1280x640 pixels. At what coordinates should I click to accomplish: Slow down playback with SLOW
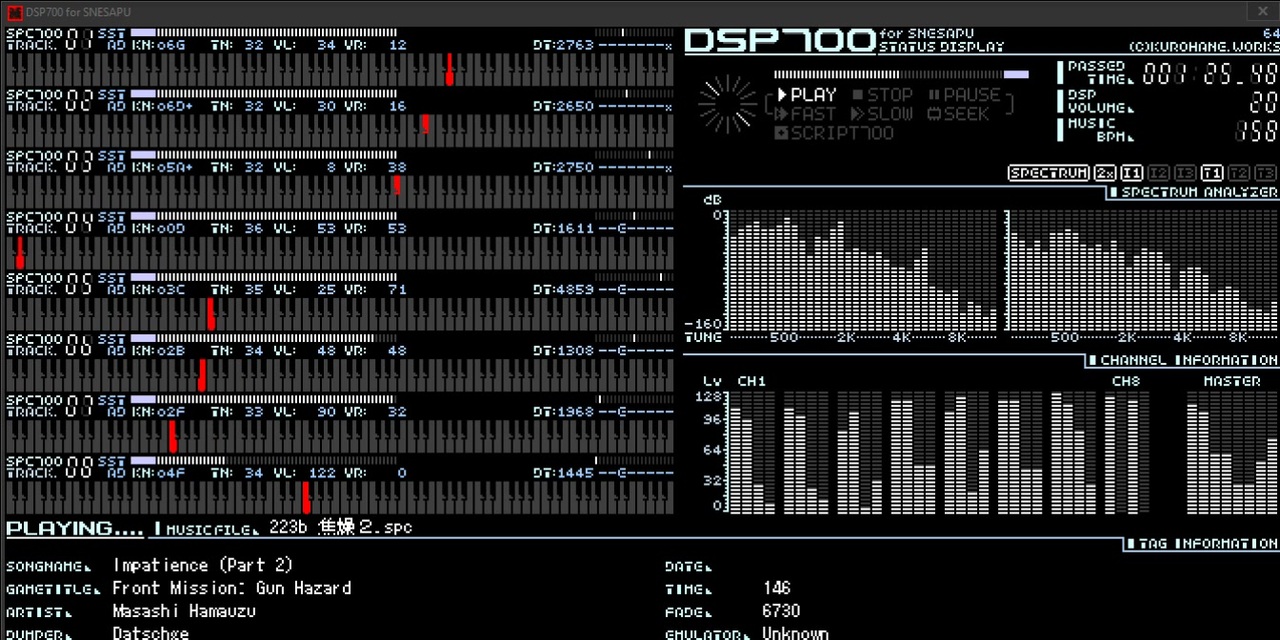[x=882, y=114]
